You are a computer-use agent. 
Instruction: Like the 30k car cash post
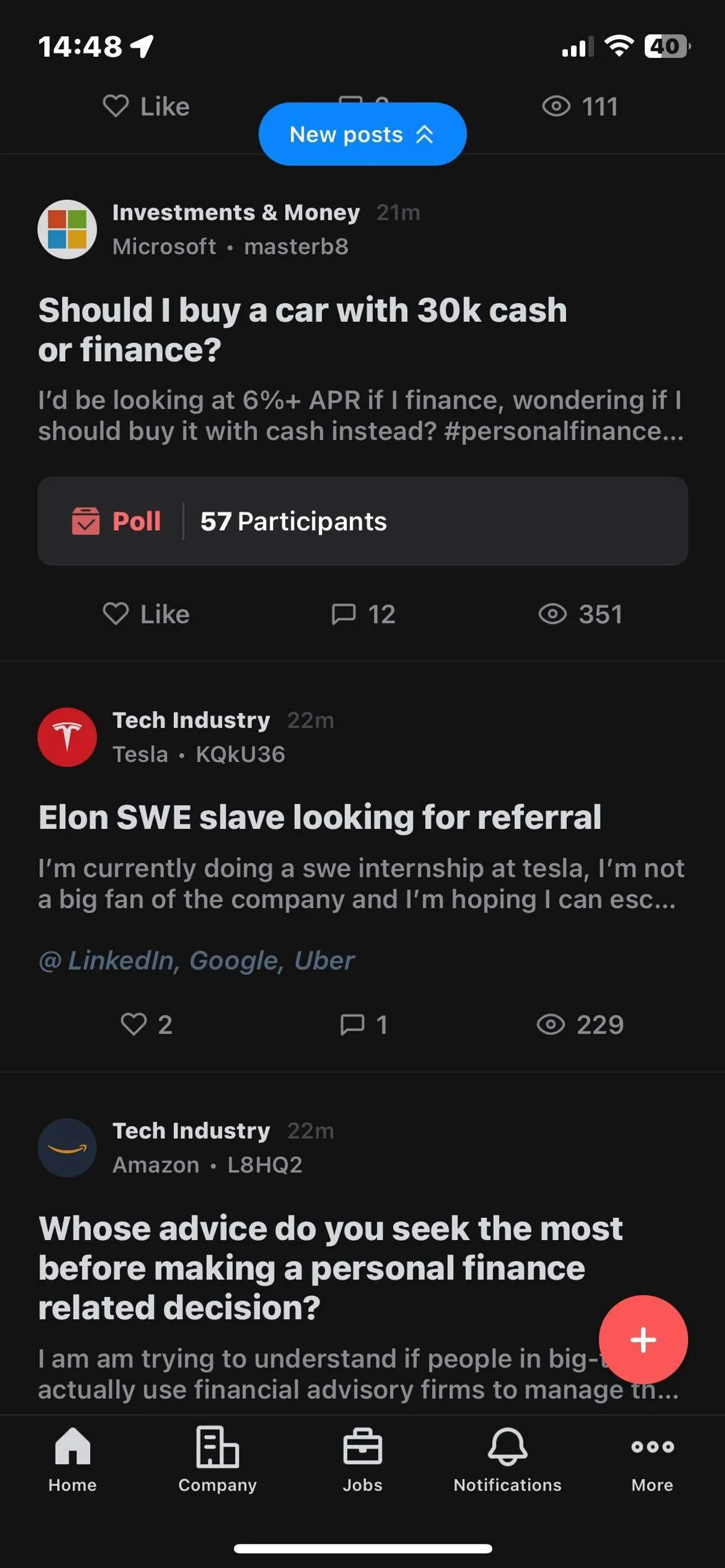[x=146, y=614]
